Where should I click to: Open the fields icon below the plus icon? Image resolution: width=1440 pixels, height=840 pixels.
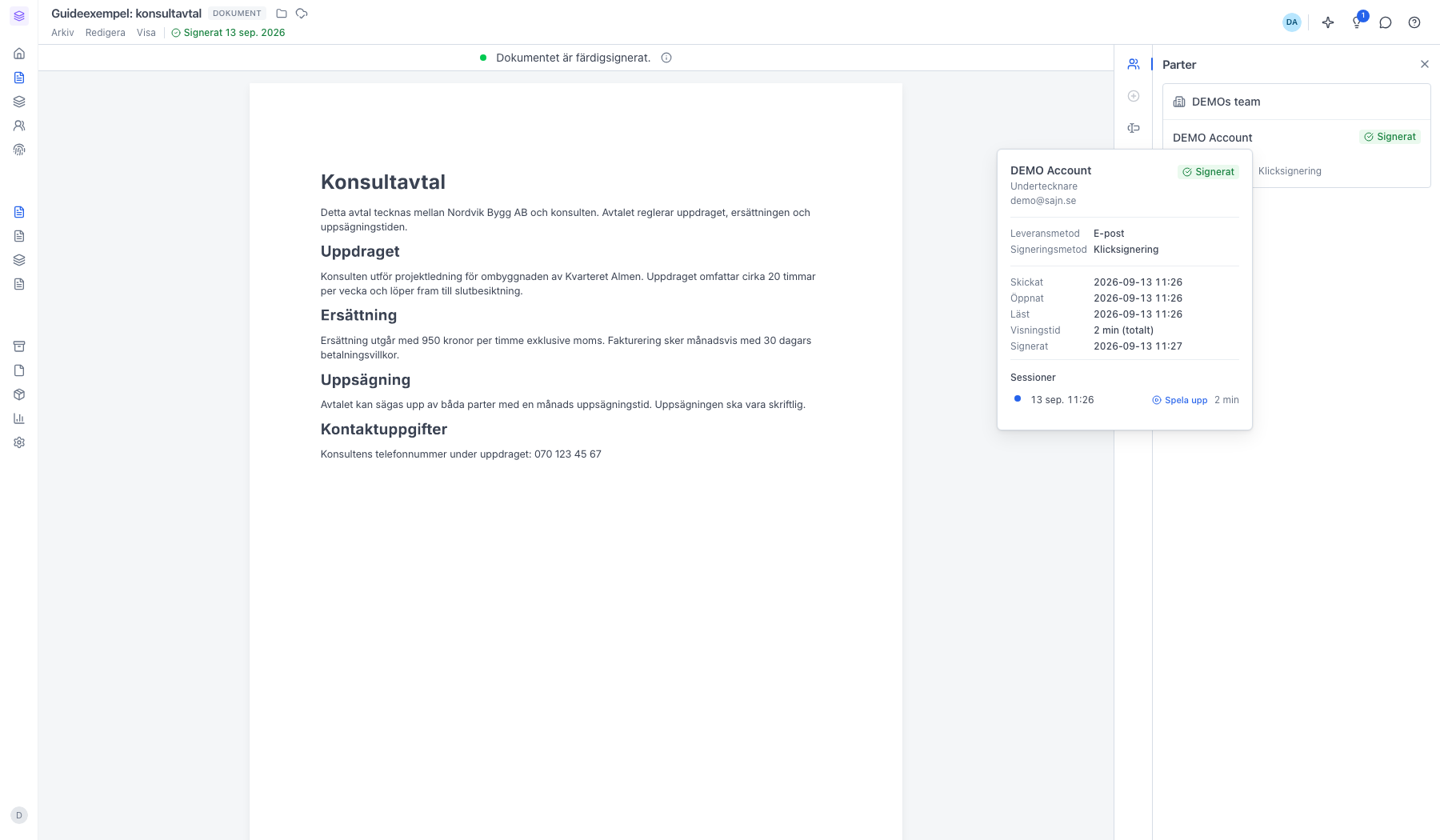click(x=1134, y=128)
